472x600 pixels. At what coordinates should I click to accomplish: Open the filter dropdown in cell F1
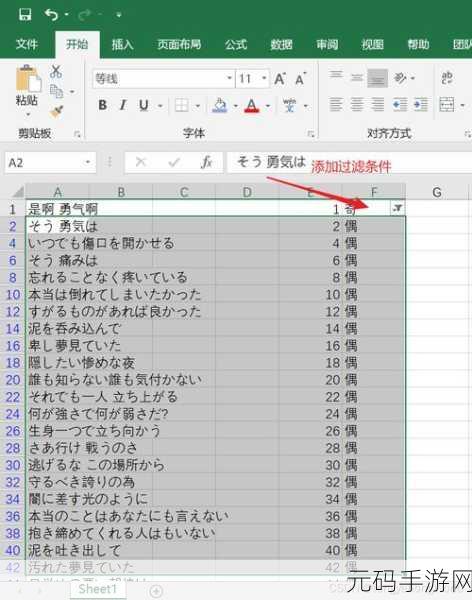point(397,208)
